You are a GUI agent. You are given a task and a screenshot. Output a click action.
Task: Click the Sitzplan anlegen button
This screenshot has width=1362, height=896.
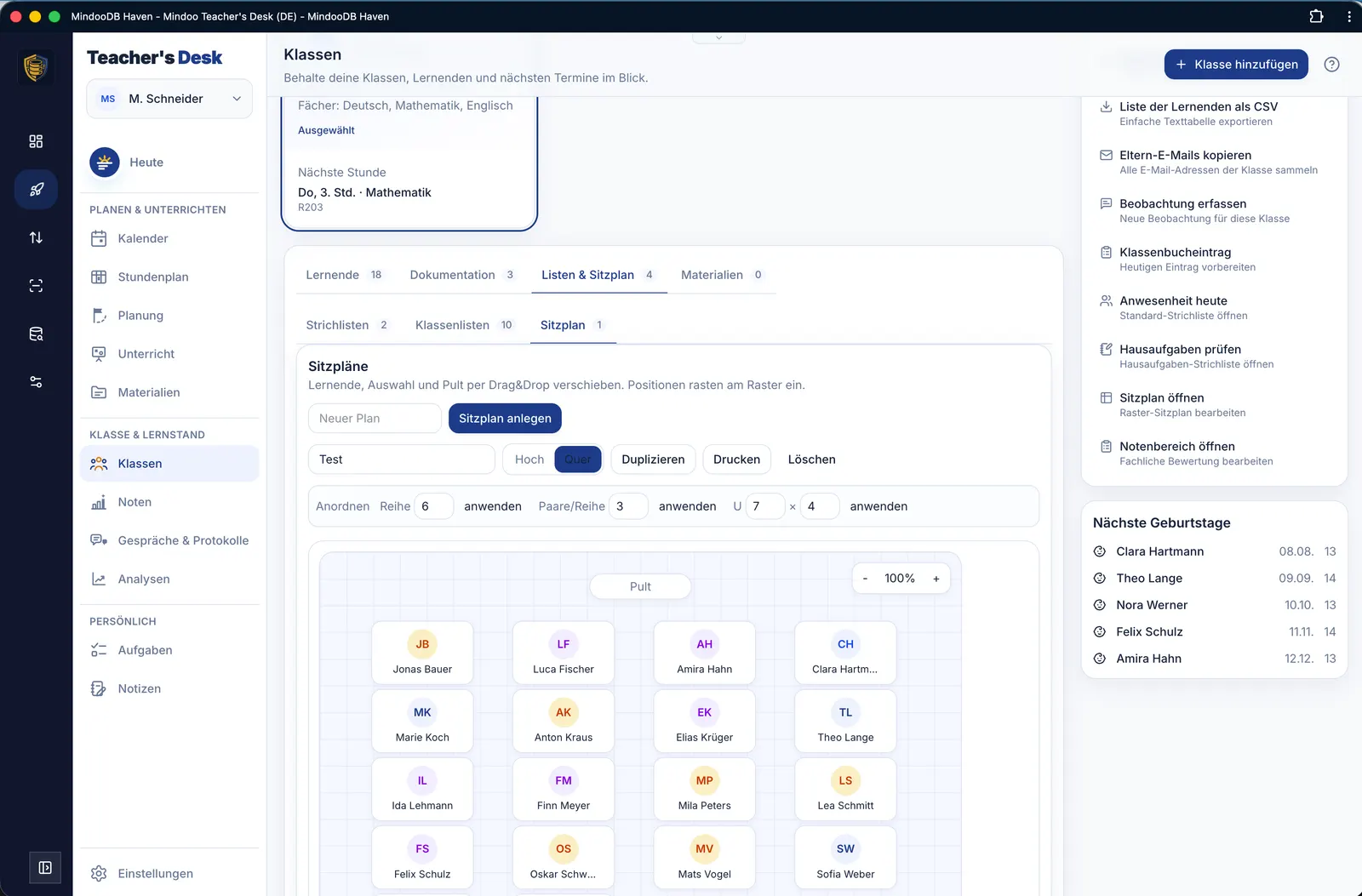(x=505, y=419)
